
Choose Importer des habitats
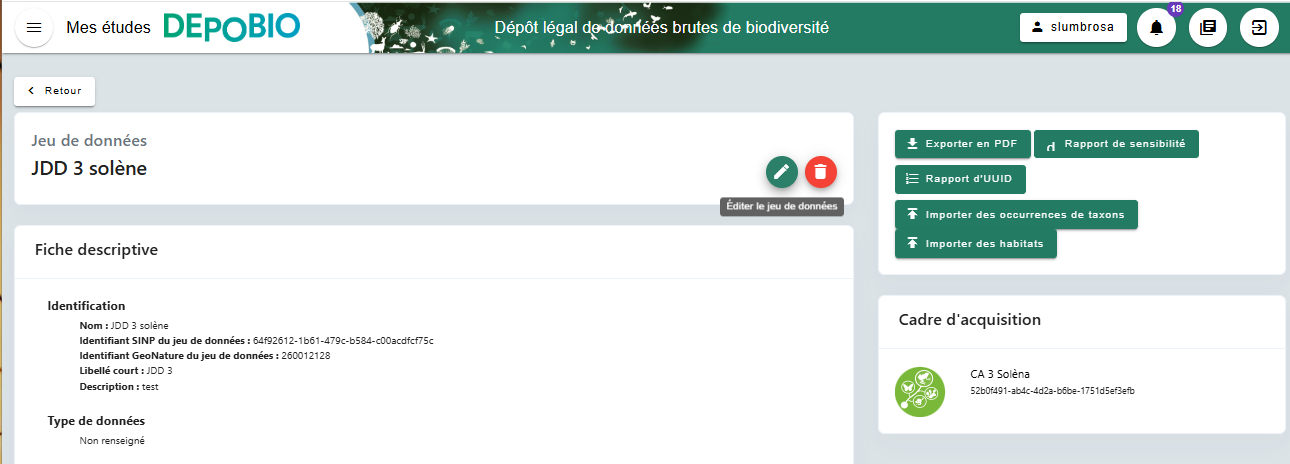[x=975, y=244]
